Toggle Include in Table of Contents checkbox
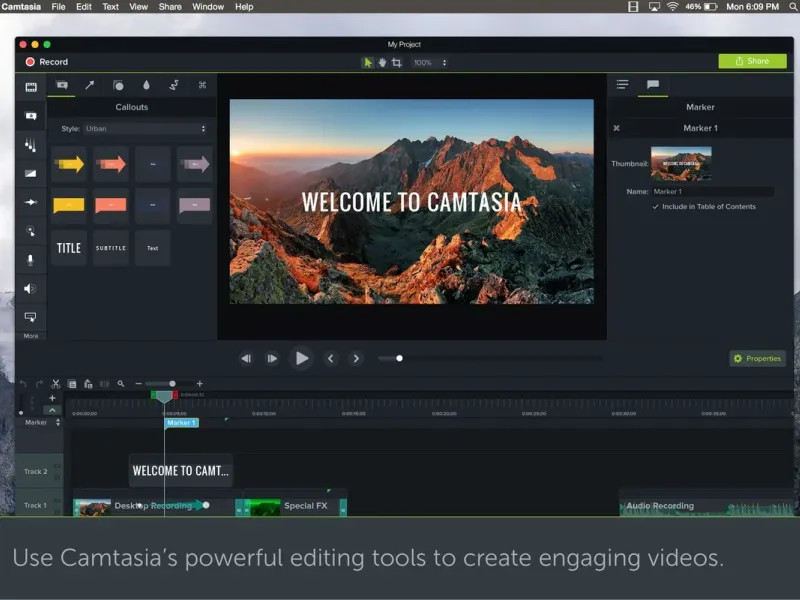Viewport: 800px width, 600px height. 656,207
